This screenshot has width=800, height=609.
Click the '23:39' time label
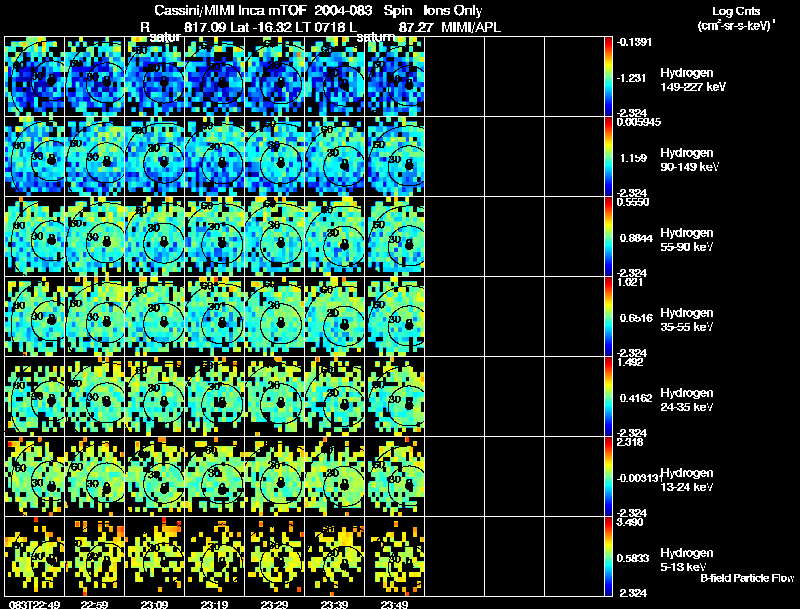click(x=335, y=605)
